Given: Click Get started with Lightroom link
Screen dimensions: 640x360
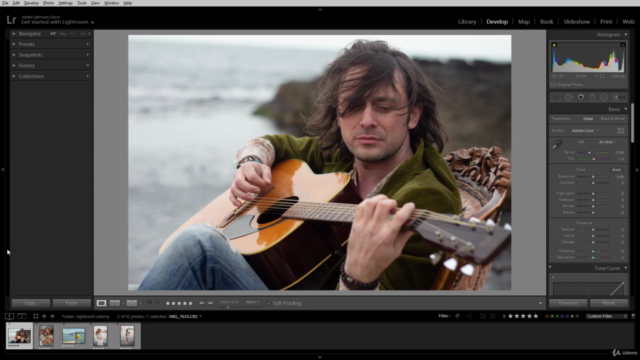Looking at the screenshot, I should (x=55, y=22).
